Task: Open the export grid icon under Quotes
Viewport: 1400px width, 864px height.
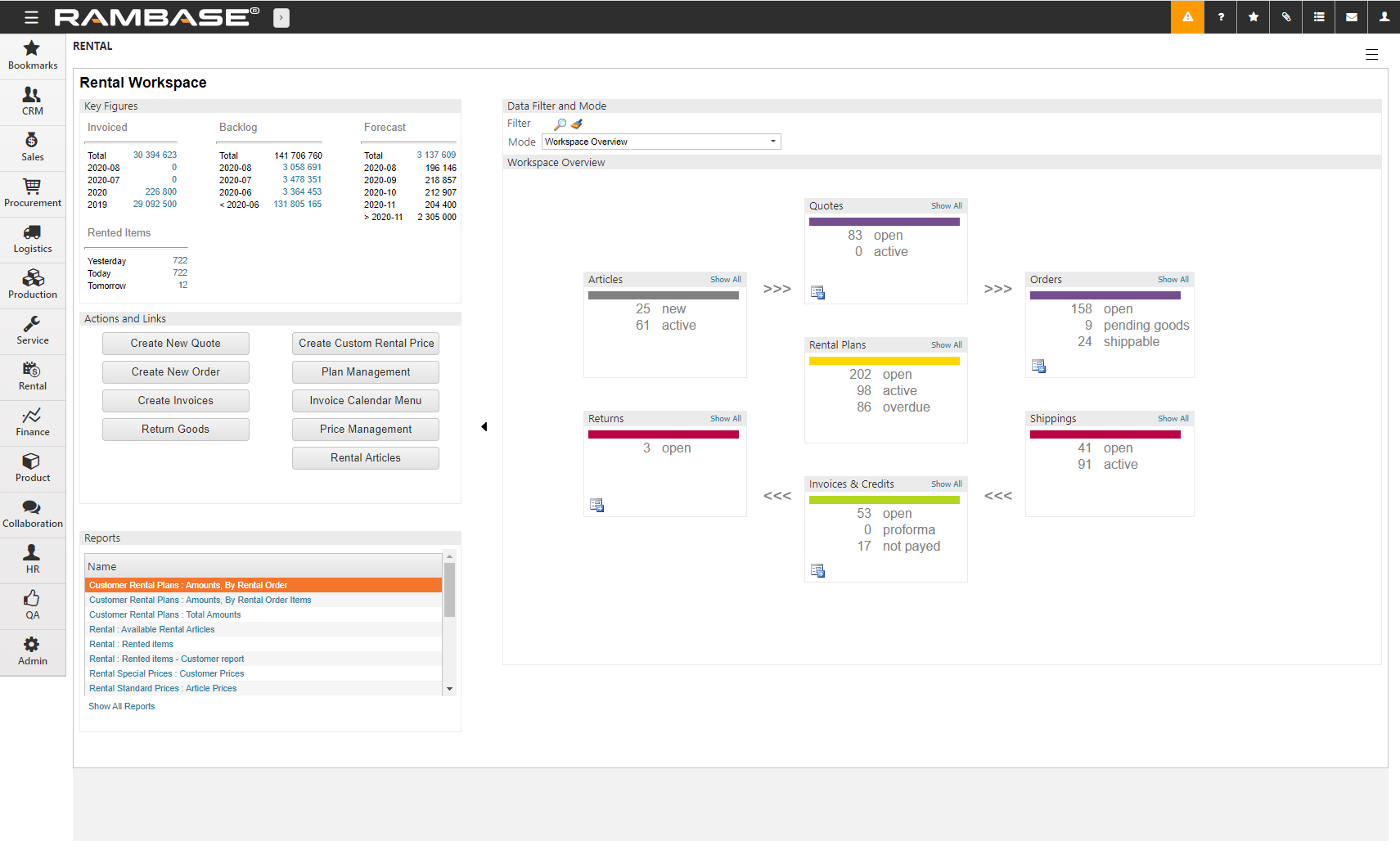Action: pyautogui.click(x=817, y=292)
